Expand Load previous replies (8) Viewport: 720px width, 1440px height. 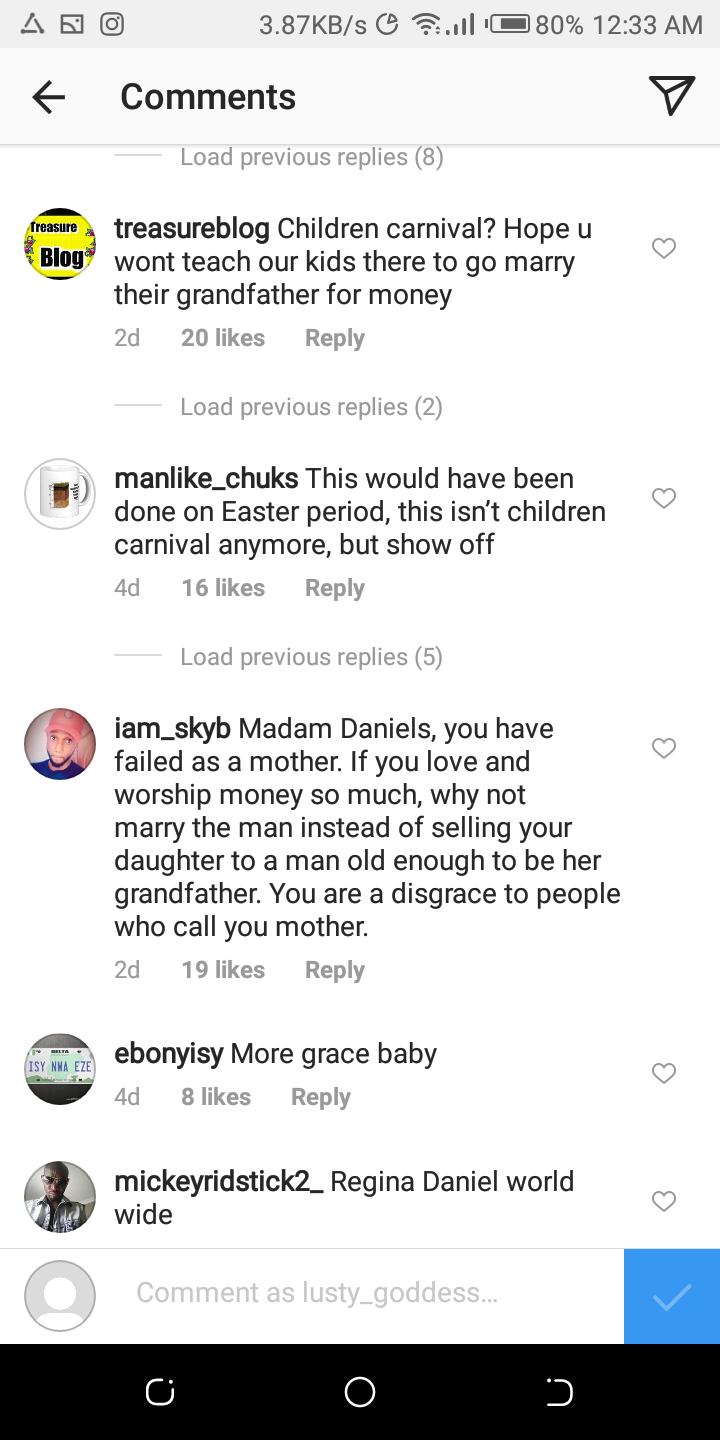pyautogui.click(x=311, y=157)
